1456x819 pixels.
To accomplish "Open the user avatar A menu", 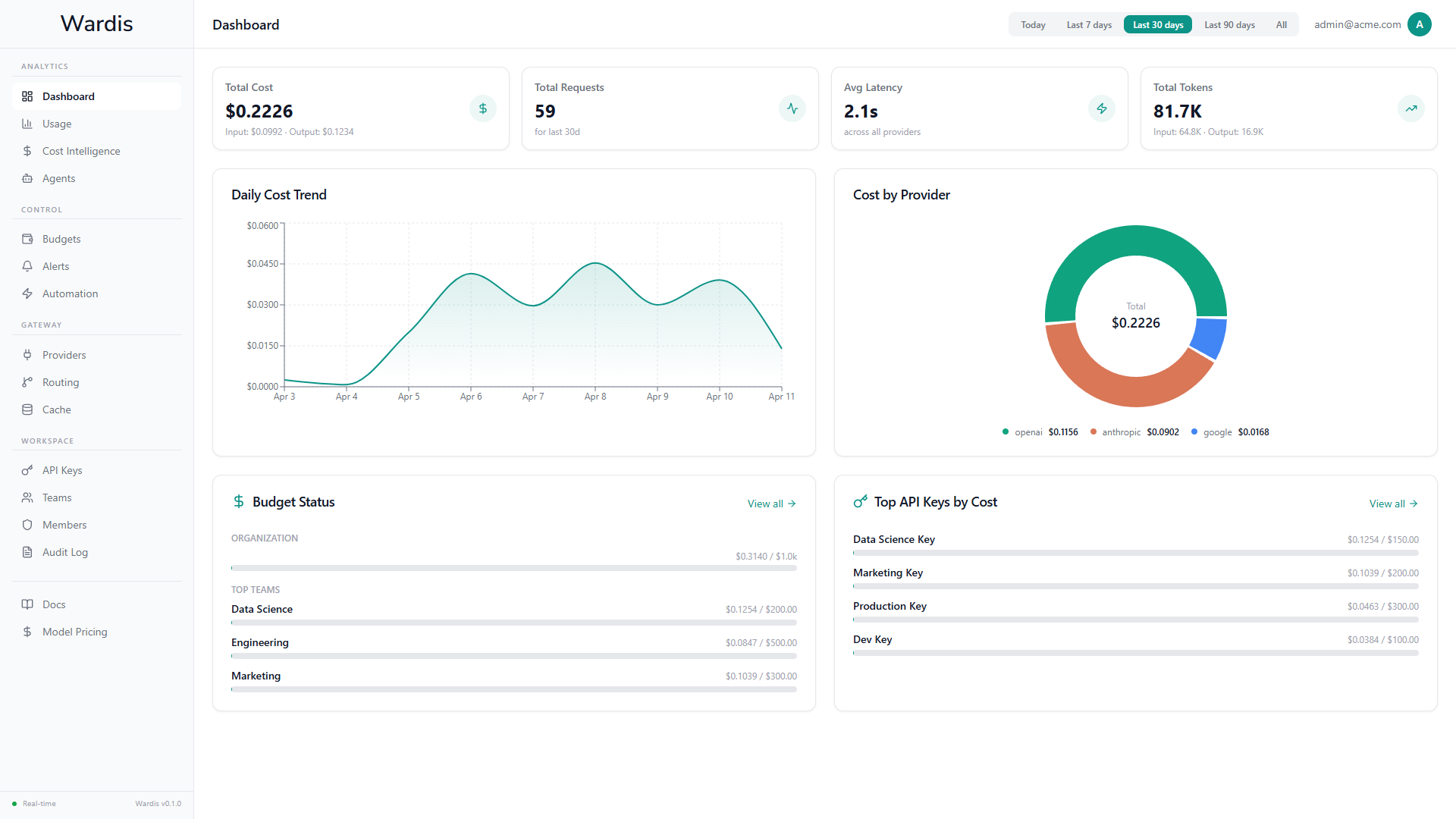I will click(x=1420, y=24).
